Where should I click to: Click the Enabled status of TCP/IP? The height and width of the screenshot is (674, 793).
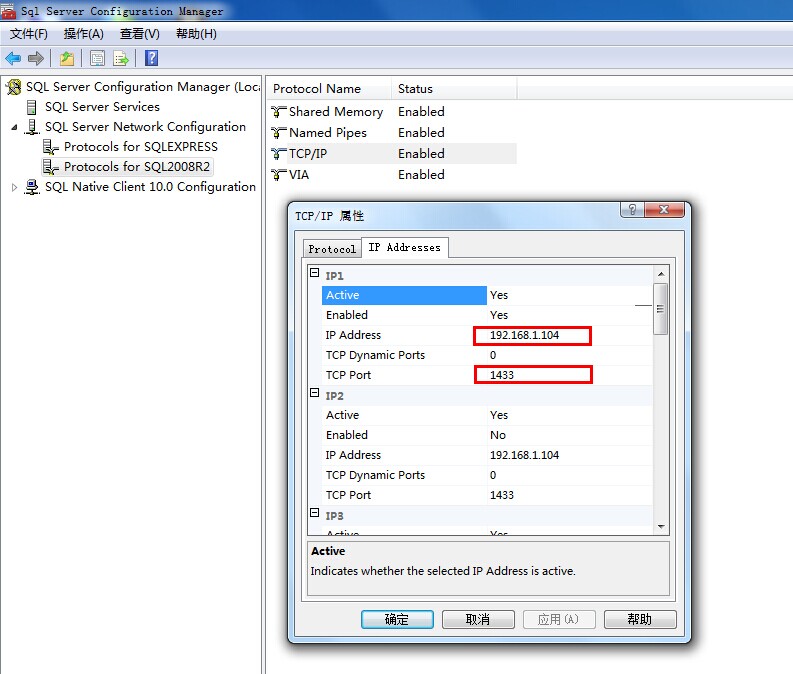click(421, 154)
